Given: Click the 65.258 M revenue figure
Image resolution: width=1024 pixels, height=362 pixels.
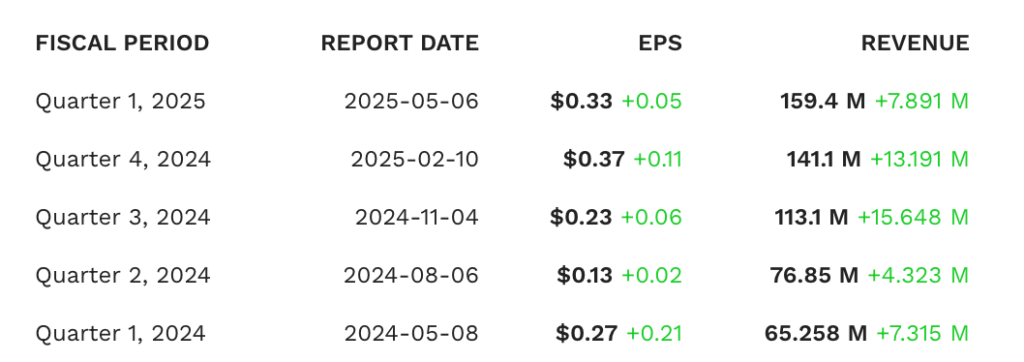Looking at the screenshot, I should 816,333.
